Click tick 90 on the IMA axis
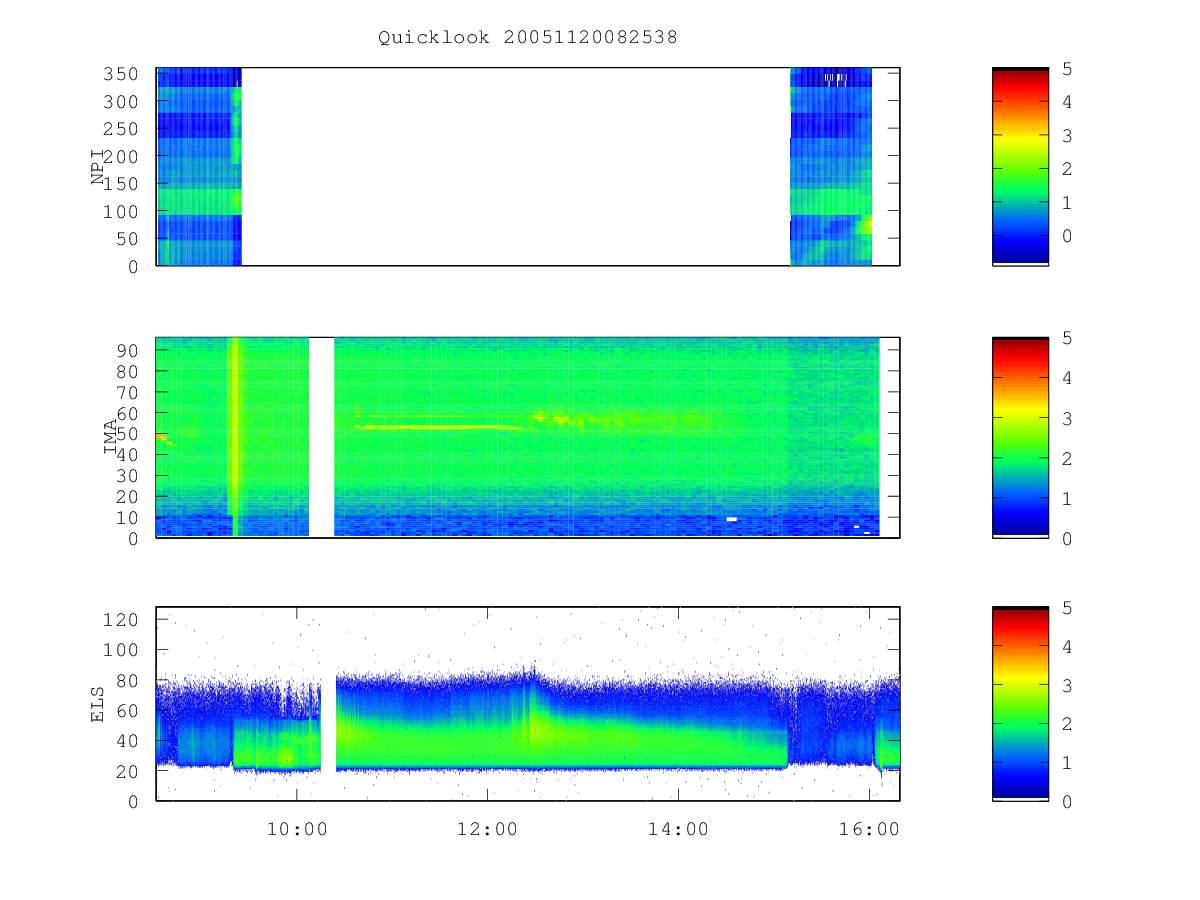1200x900 pixels. [x=129, y=350]
